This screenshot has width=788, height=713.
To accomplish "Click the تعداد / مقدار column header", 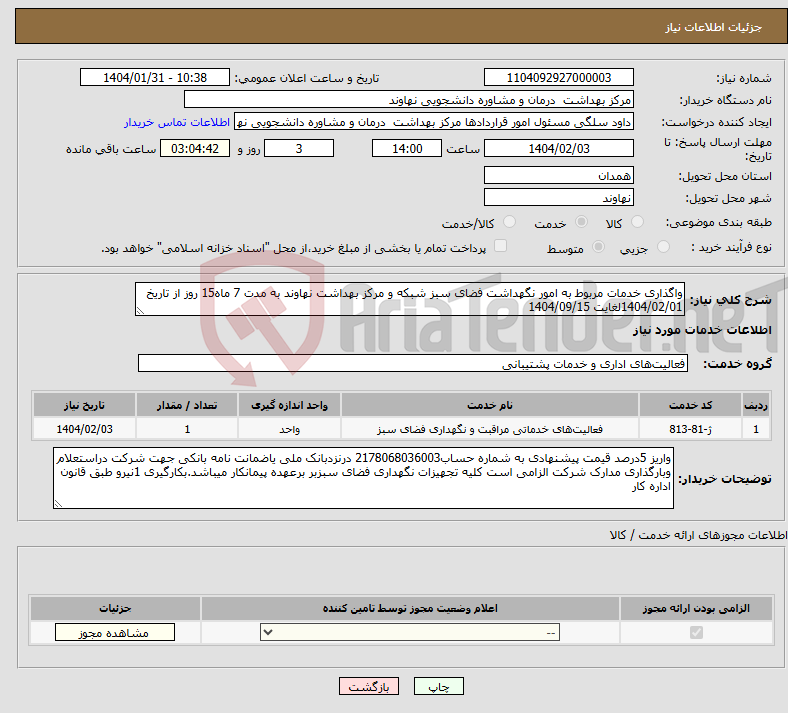I will pyautogui.click(x=187, y=405).
